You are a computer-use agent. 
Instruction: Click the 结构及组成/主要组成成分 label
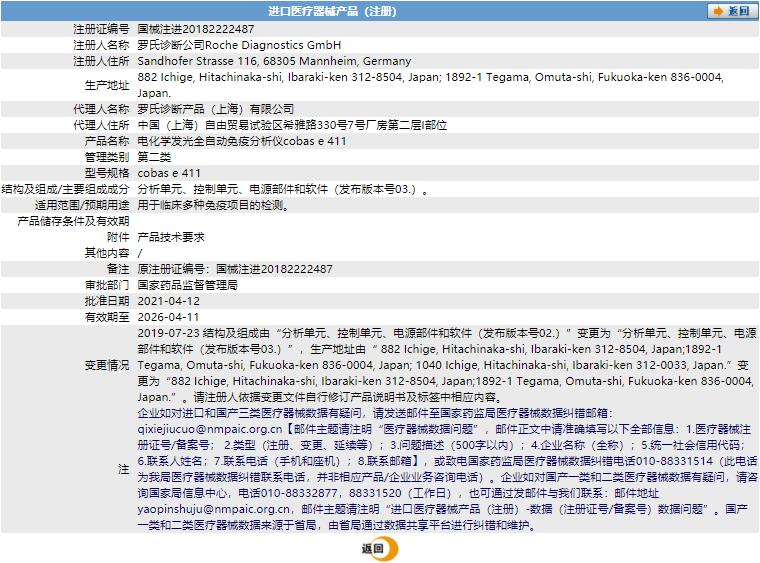[x=65, y=189]
